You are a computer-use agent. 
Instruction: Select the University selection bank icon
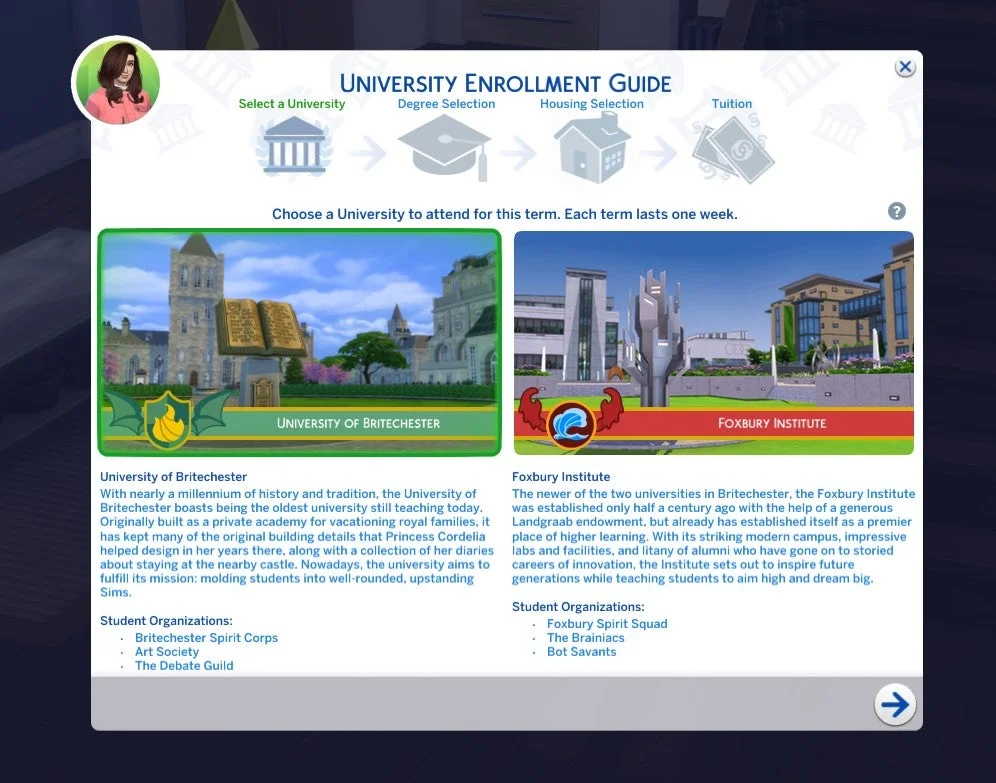(x=292, y=147)
